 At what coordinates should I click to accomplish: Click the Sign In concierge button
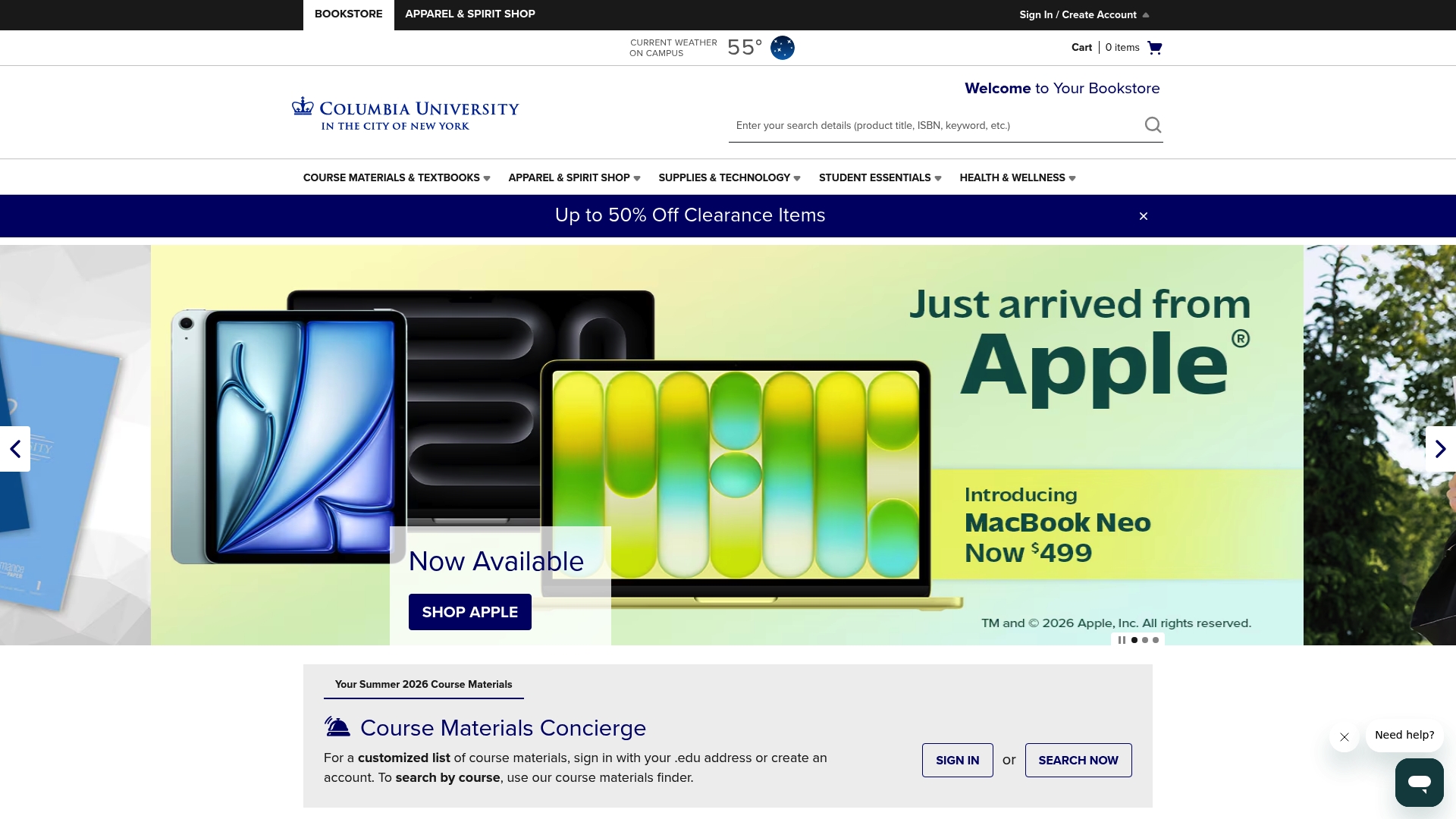tap(957, 760)
